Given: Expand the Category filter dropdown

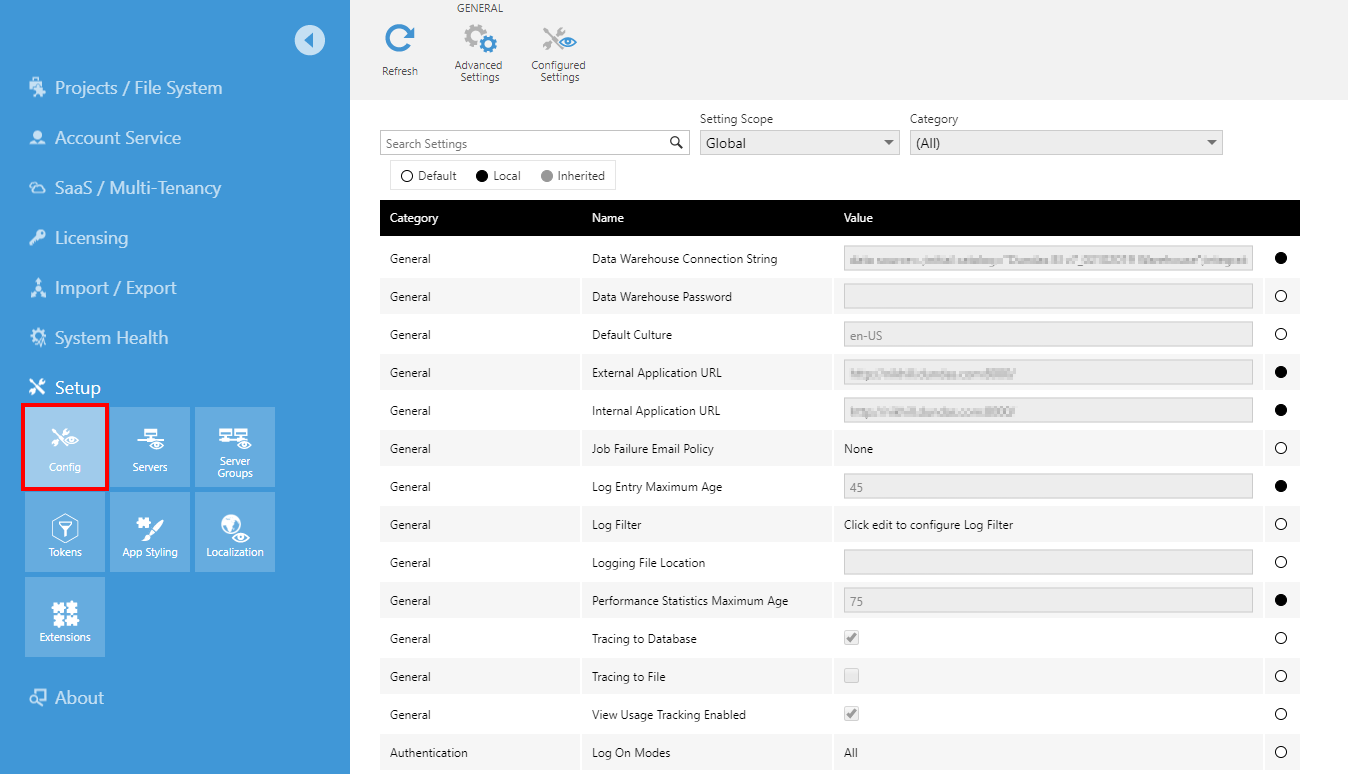Looking at the screenshot, I should click(x=1065, y=143).
